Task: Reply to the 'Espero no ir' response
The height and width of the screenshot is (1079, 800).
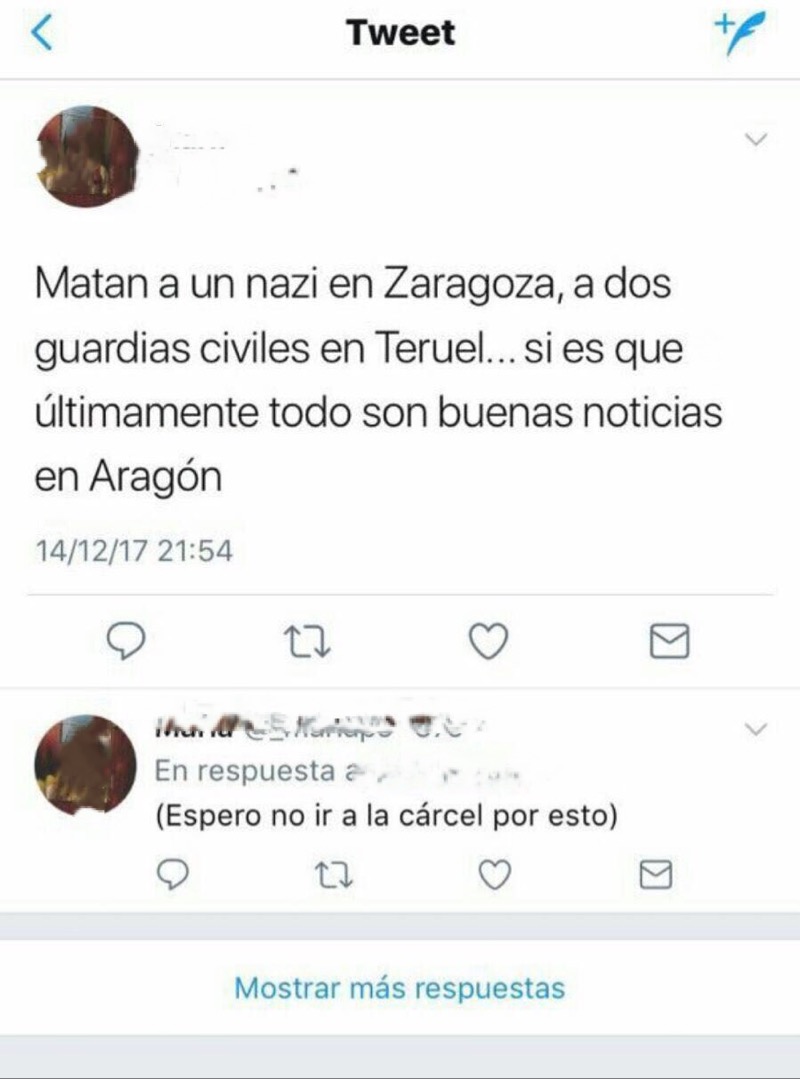Action: point(172,875)
